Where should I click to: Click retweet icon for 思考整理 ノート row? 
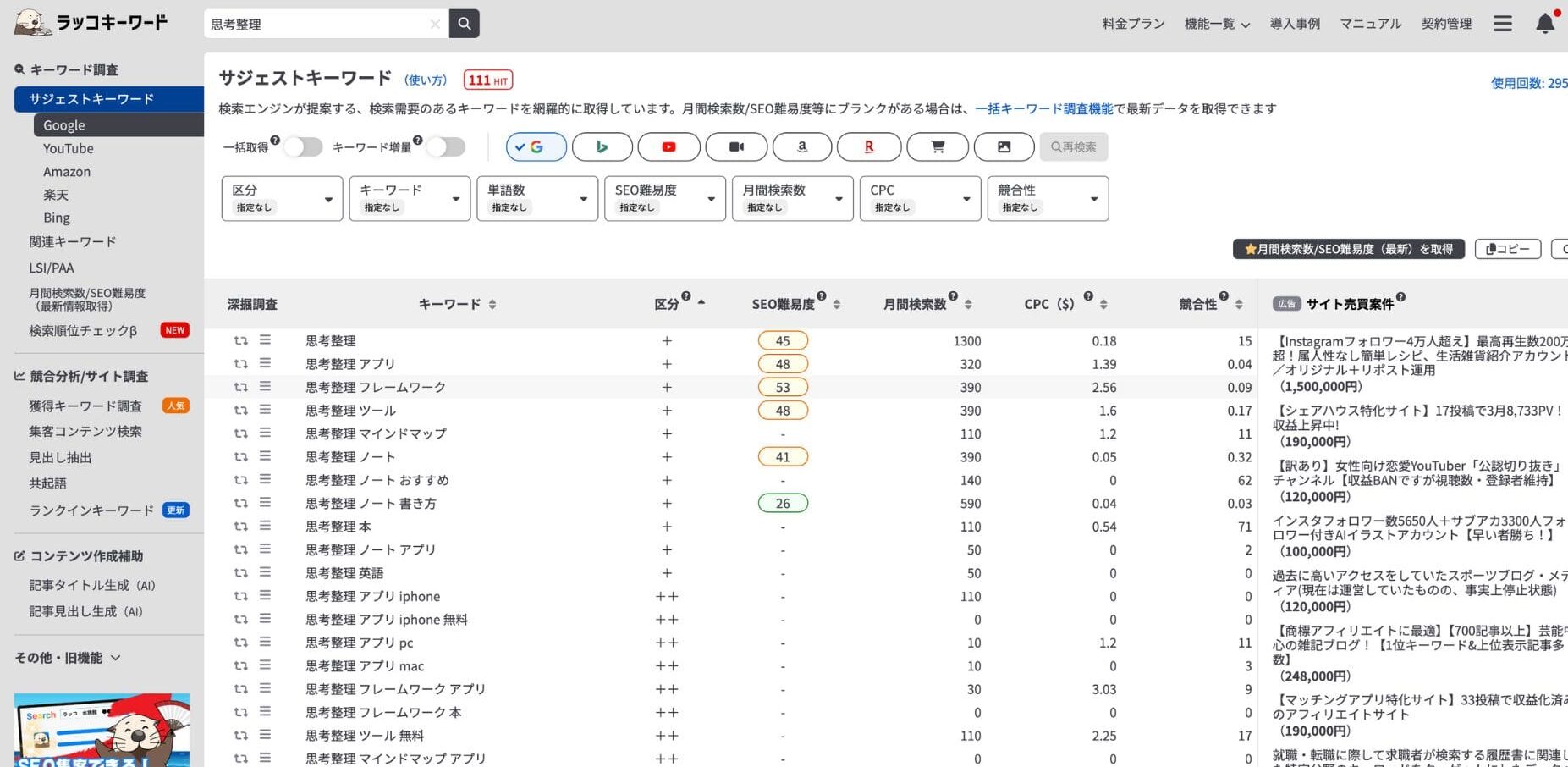click(x=241, y=456)
